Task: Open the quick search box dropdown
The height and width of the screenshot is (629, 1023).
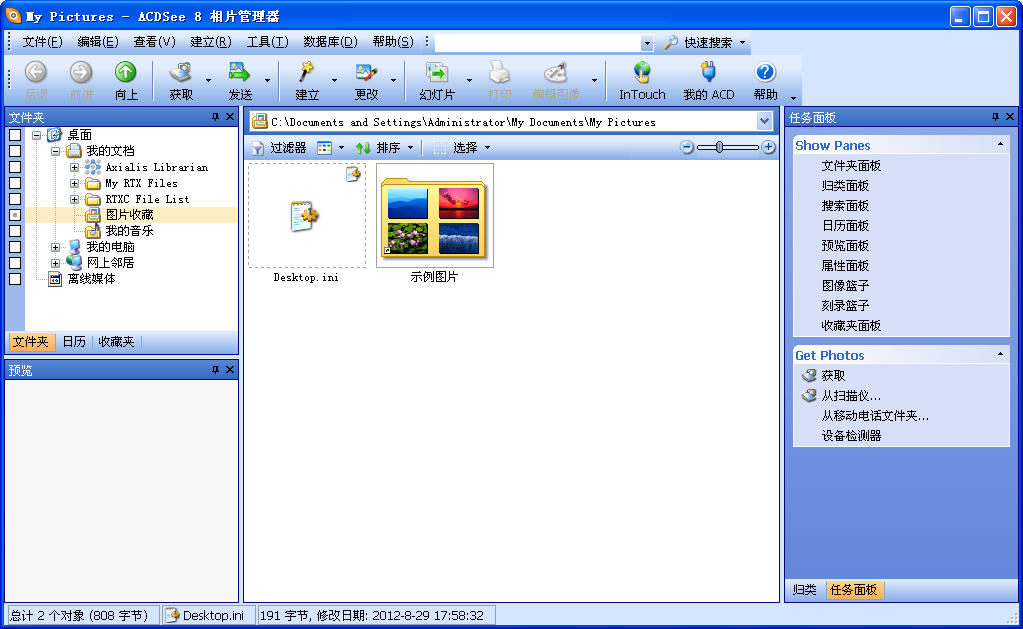Action: pos(647,43)
